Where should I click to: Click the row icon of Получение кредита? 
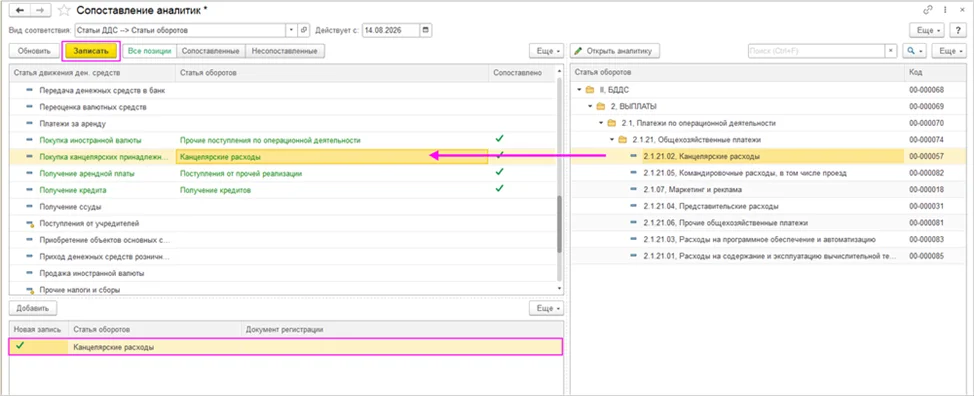(x=29, y=190)
